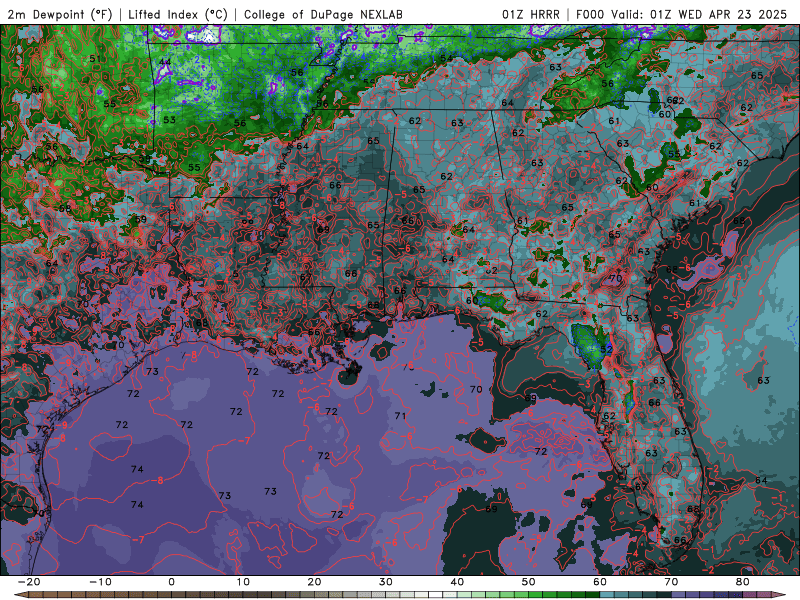Click the 'College of DuPage NEXLAB' label

coord(323,14)
